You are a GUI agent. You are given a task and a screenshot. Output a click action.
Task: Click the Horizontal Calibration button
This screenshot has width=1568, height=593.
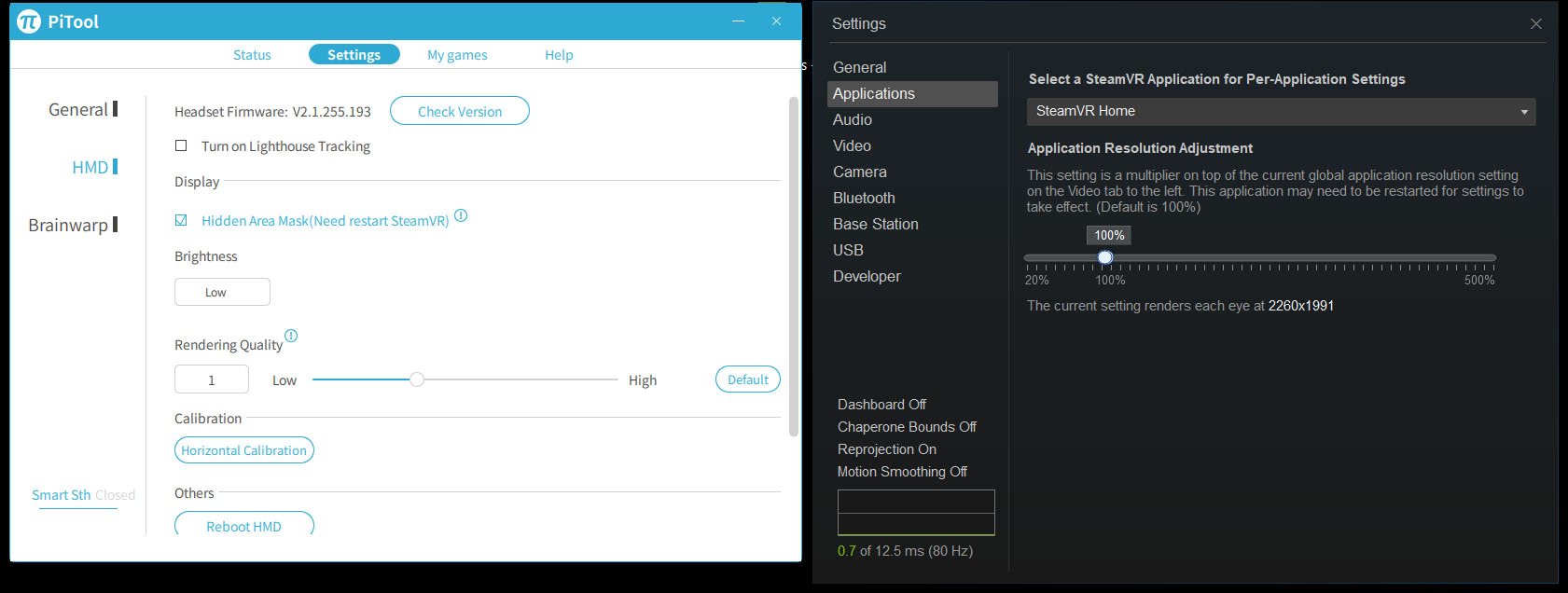244,450
